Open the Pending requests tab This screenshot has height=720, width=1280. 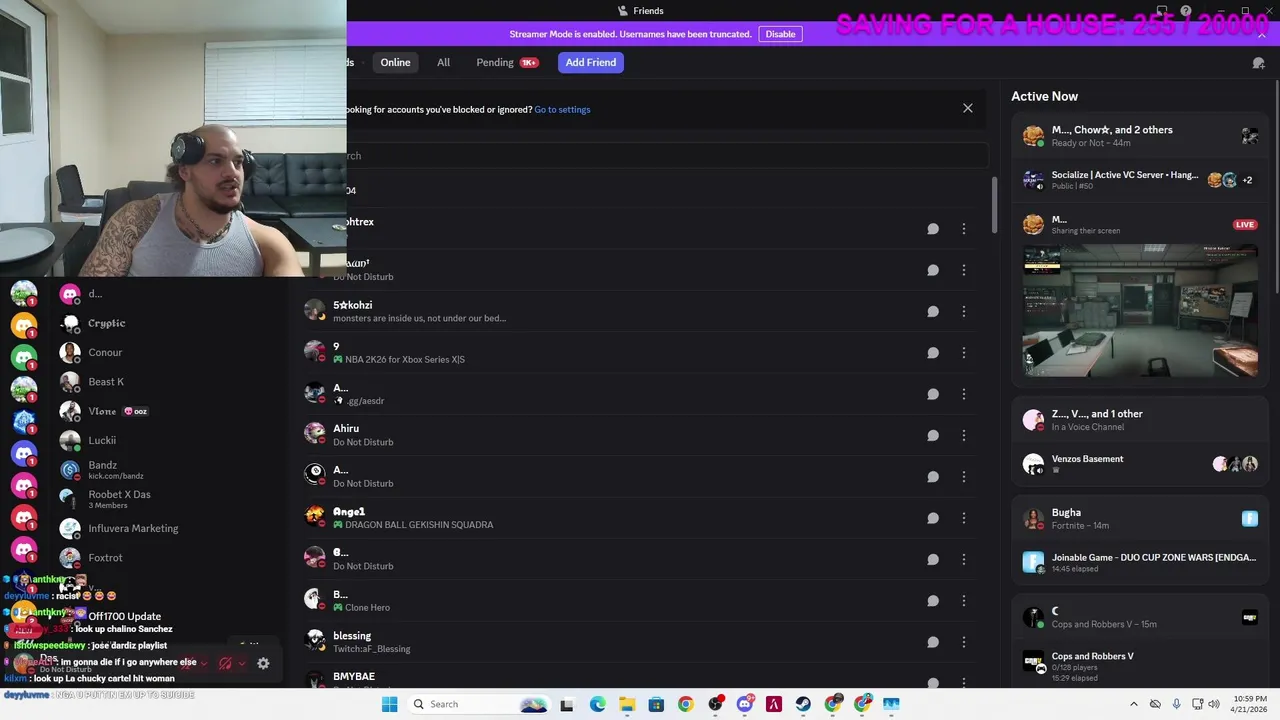click(x=507, y=62)
